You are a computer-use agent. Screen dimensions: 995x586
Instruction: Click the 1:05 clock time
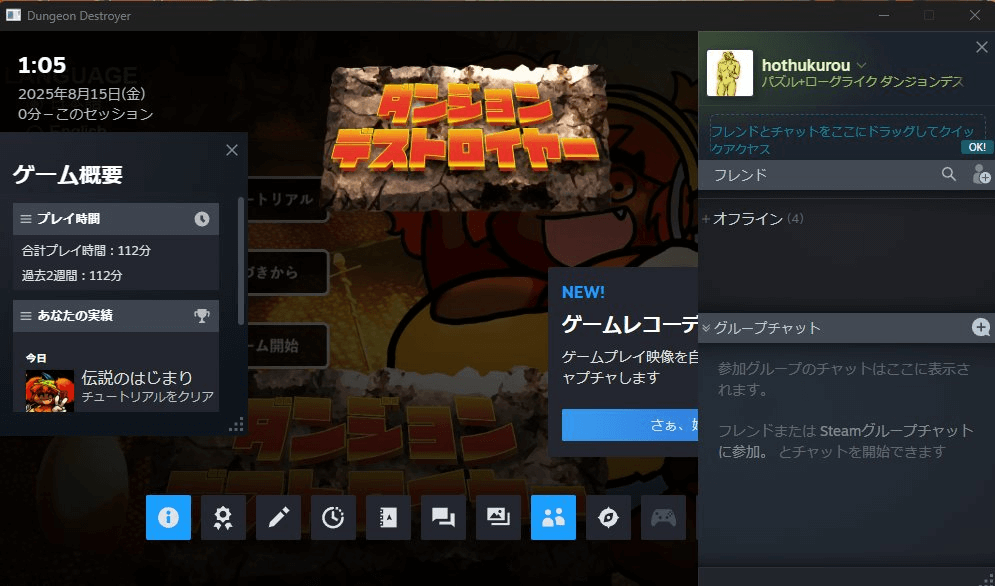42,65
